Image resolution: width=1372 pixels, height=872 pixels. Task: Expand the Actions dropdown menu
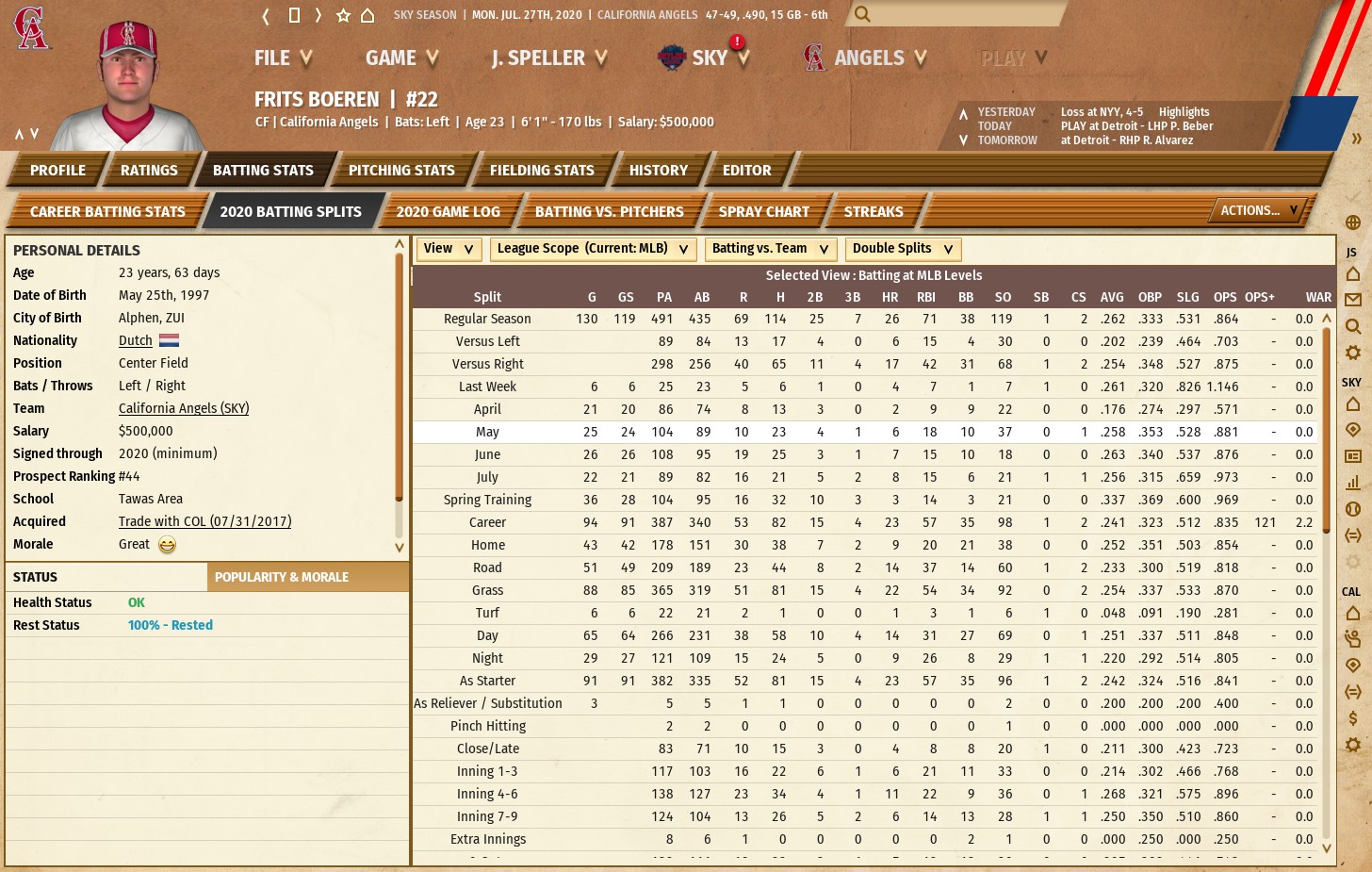tap(1259, 210)
